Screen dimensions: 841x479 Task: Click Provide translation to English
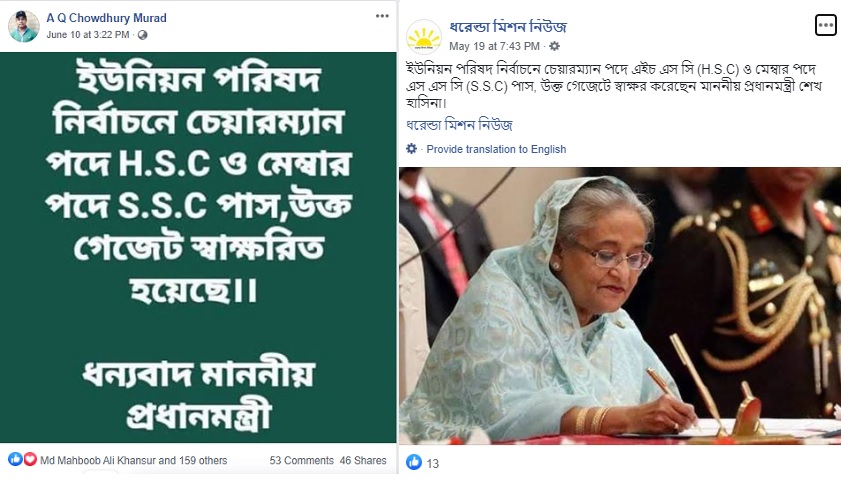[496, 149]
